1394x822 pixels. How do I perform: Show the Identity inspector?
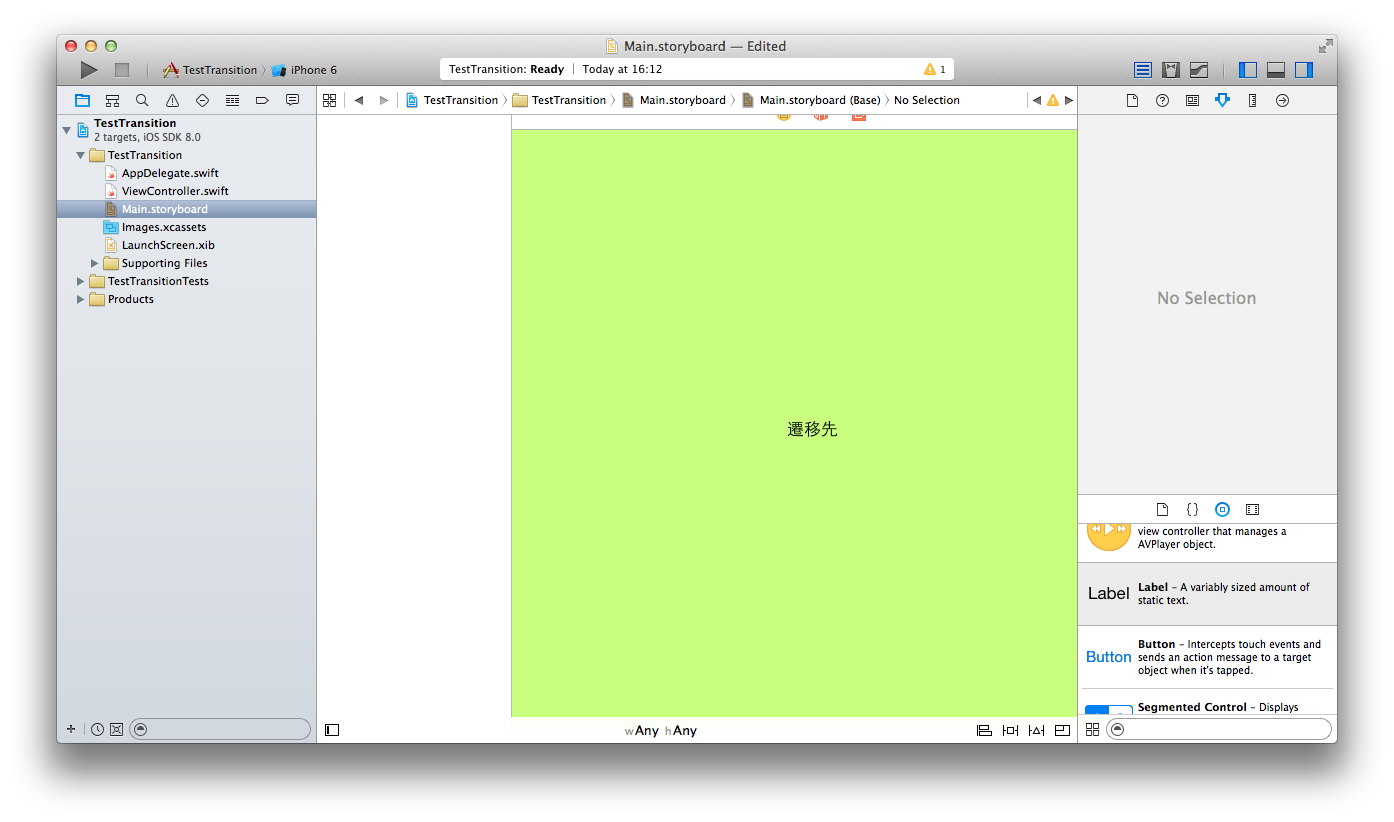(1192, 100)
